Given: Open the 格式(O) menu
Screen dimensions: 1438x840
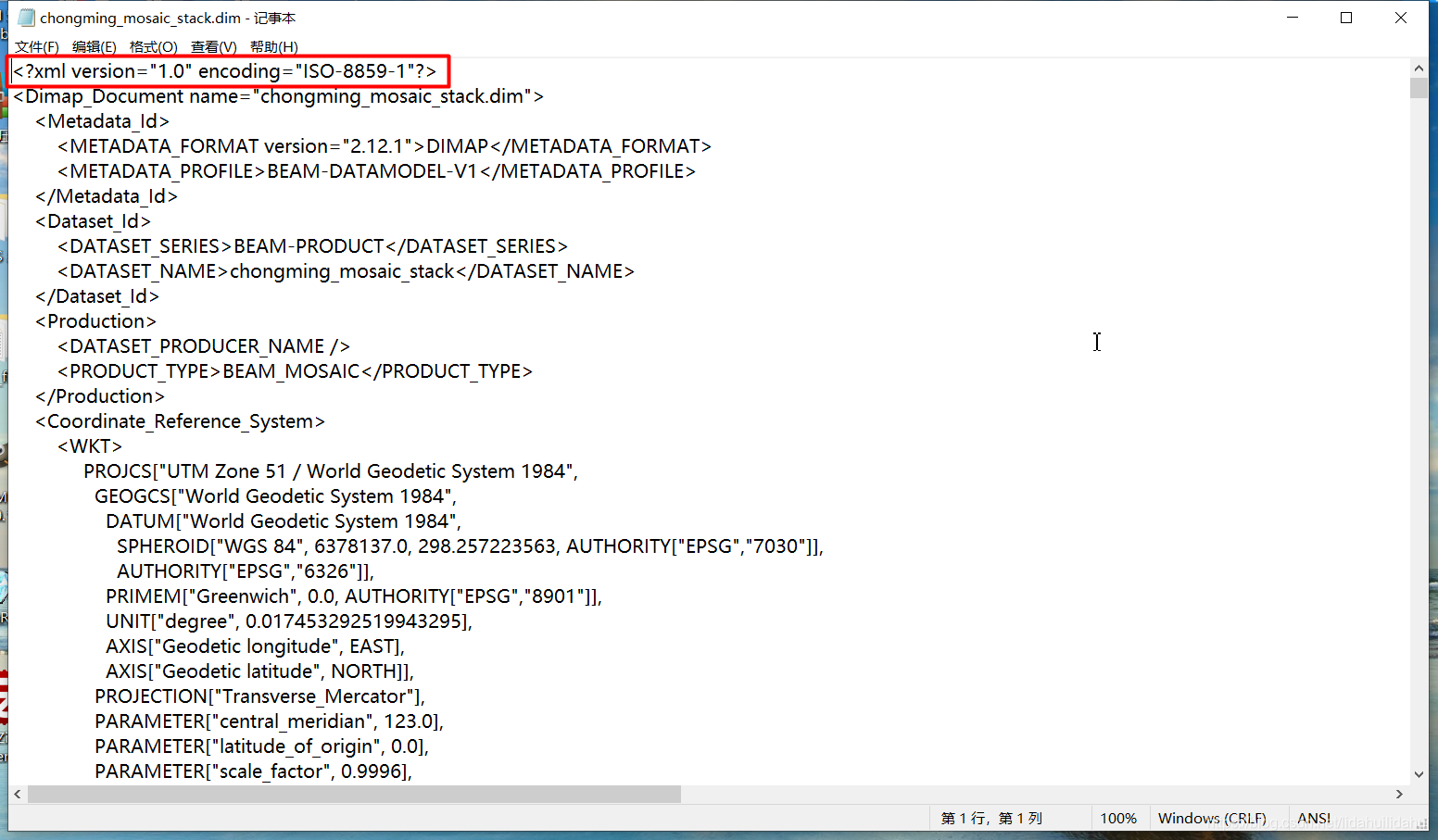Looking at the screenshot, I should [x=154, y=47].
